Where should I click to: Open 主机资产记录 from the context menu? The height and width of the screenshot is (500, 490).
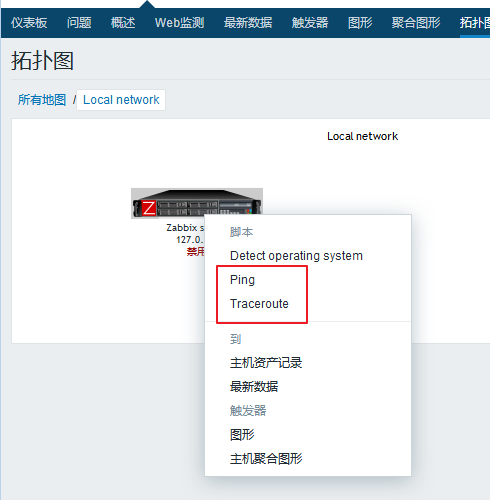[266, 363]
